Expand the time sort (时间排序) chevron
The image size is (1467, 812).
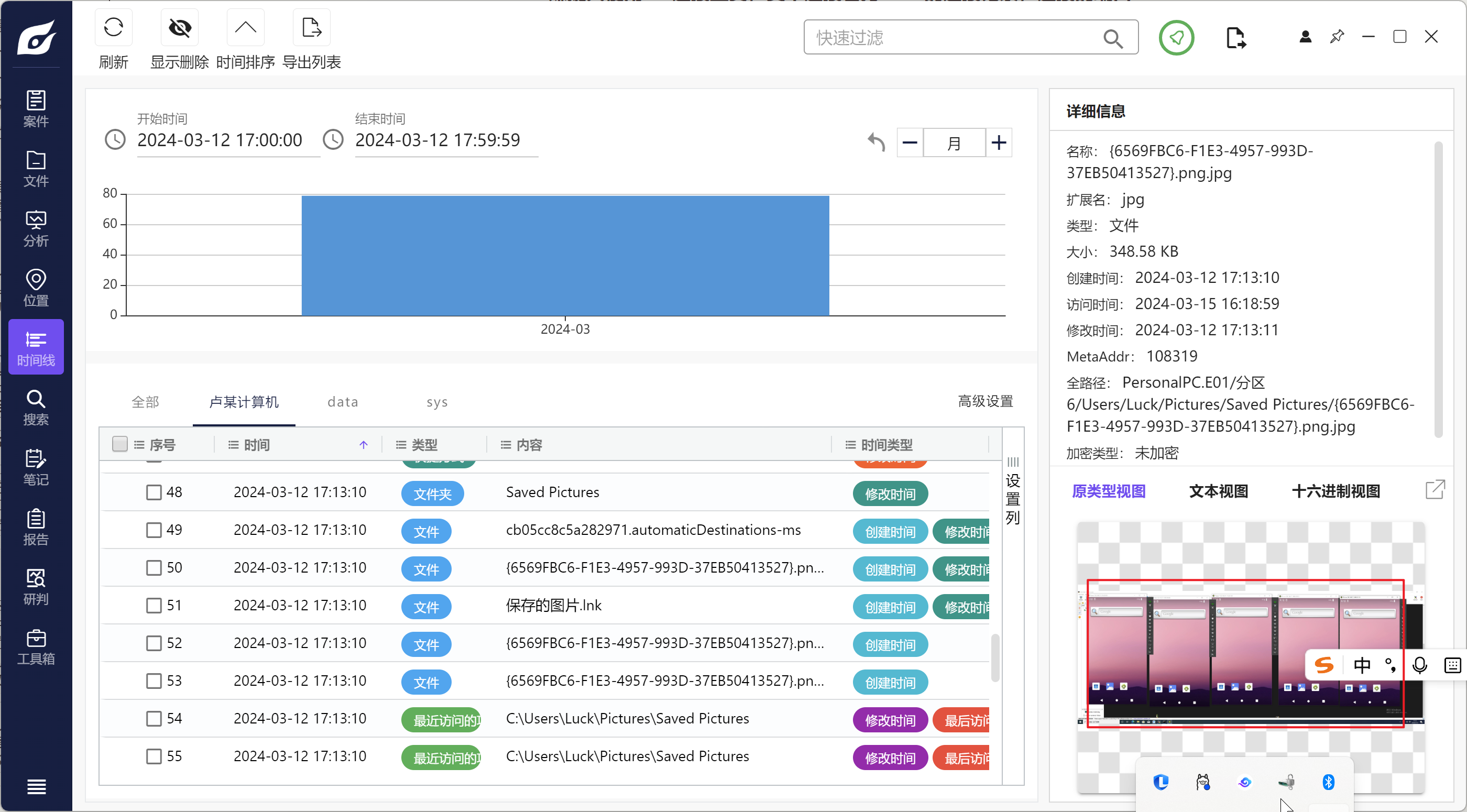click(x=245, y=27)
